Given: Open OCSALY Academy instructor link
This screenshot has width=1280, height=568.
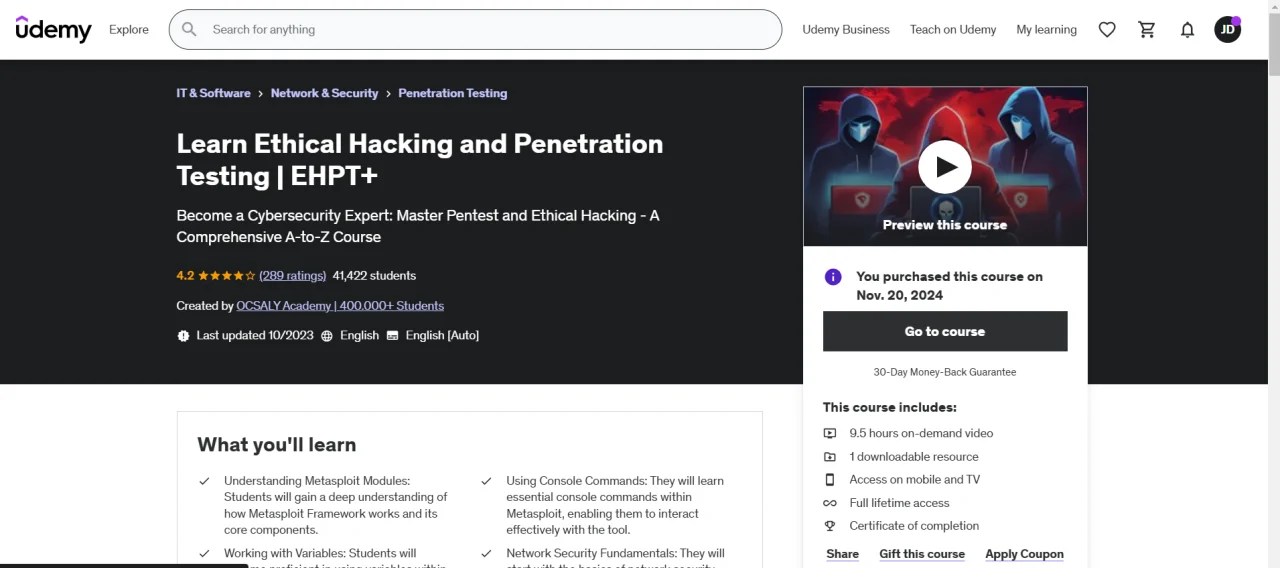Looking at the screenshot, I should 340,306.
